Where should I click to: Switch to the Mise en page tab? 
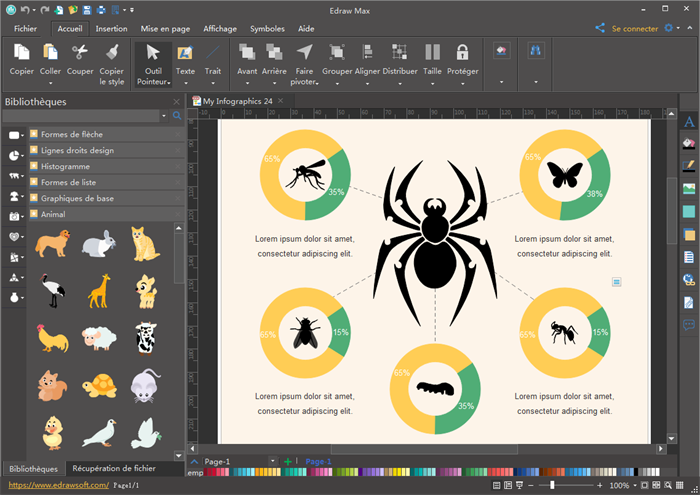pos(165,29)
